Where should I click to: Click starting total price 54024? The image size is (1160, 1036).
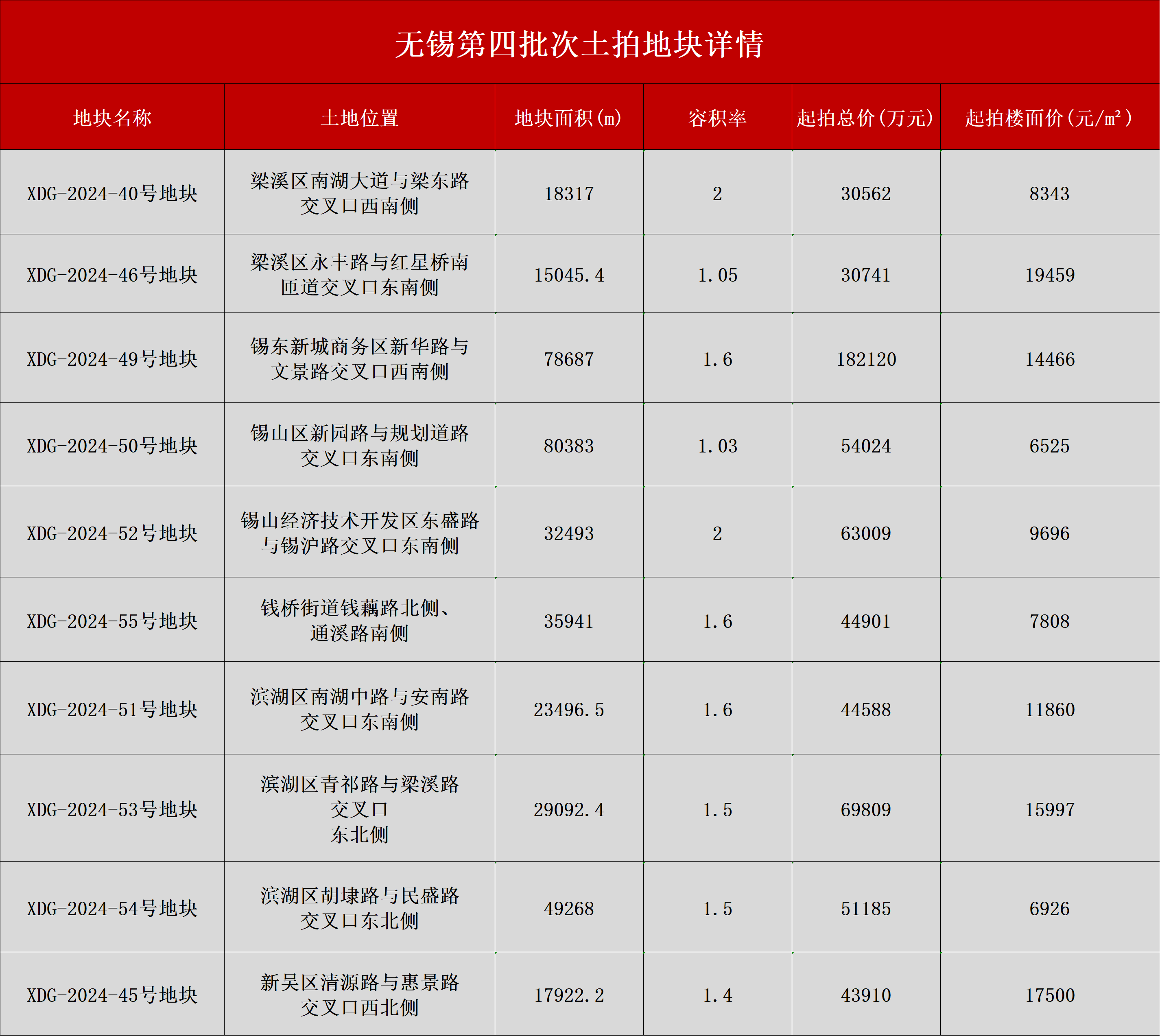(x=866, y=446)
